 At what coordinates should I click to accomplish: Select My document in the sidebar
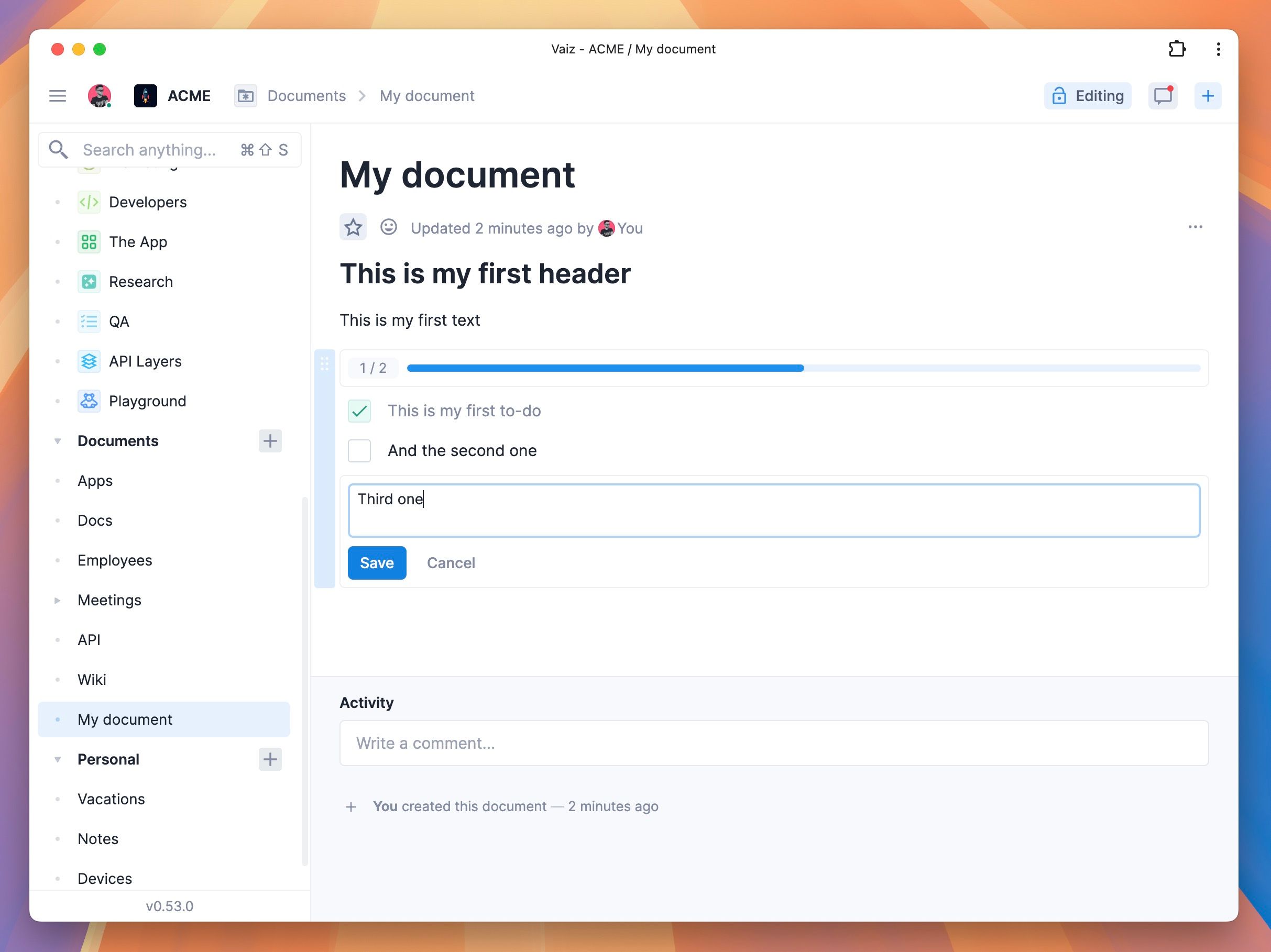(124, 719)
